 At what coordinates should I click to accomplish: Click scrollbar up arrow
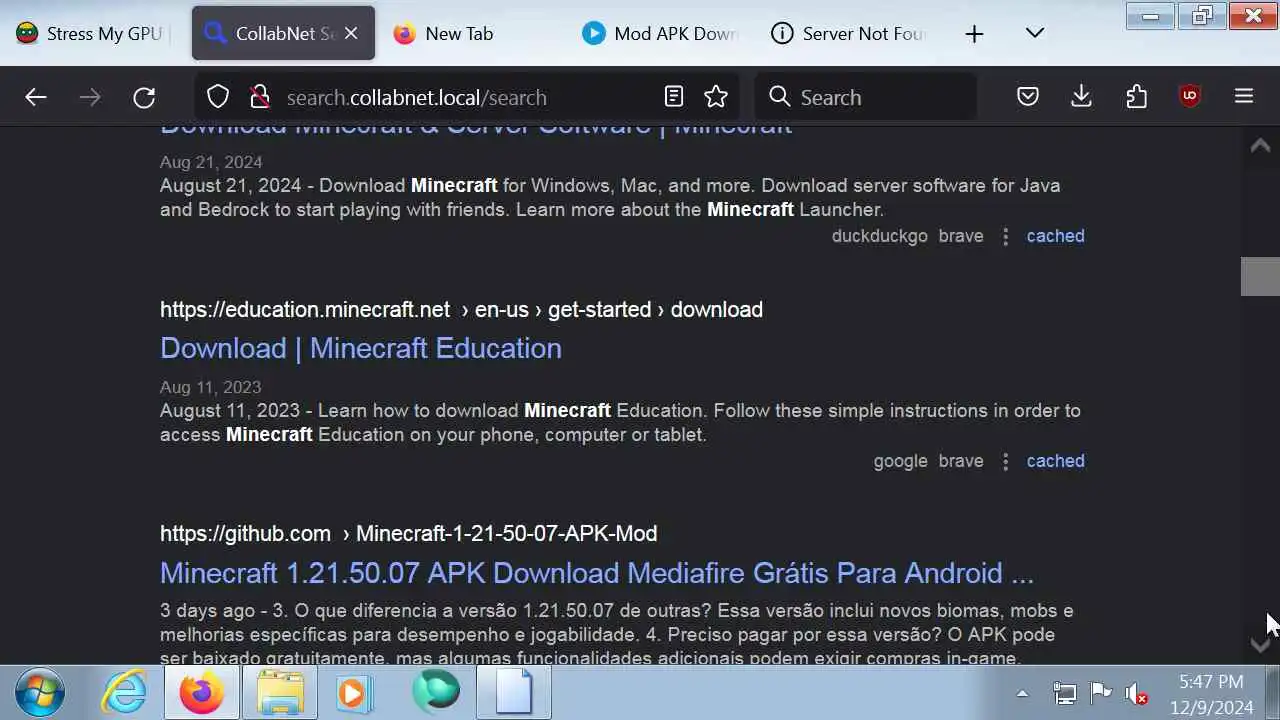click(x=1260, y=146)
